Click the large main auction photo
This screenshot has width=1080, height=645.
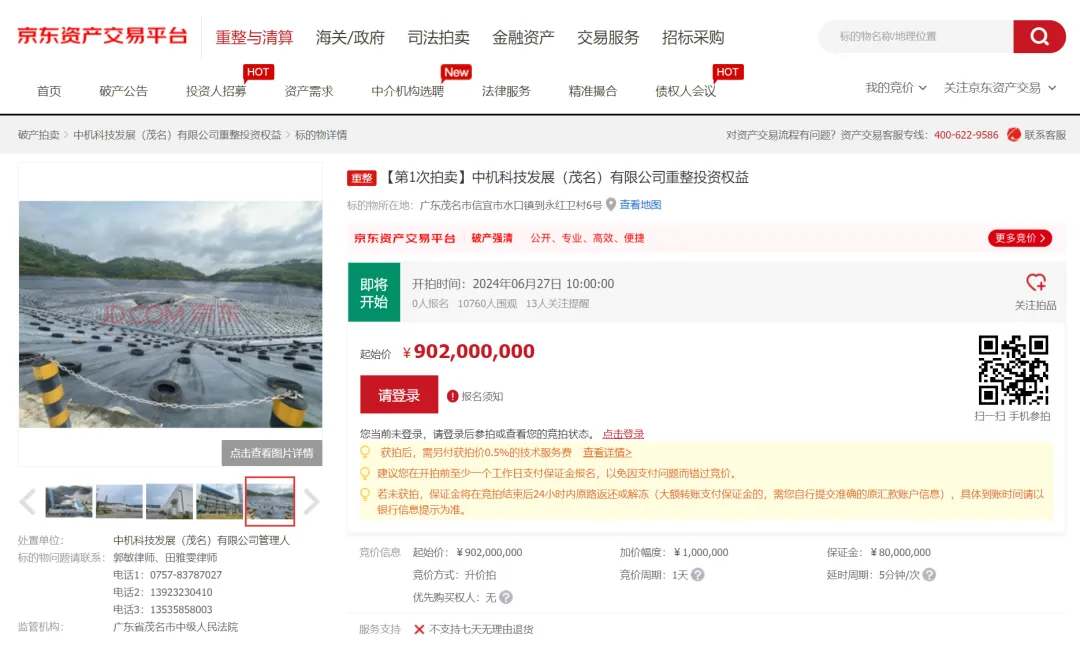tap(170, 314)
